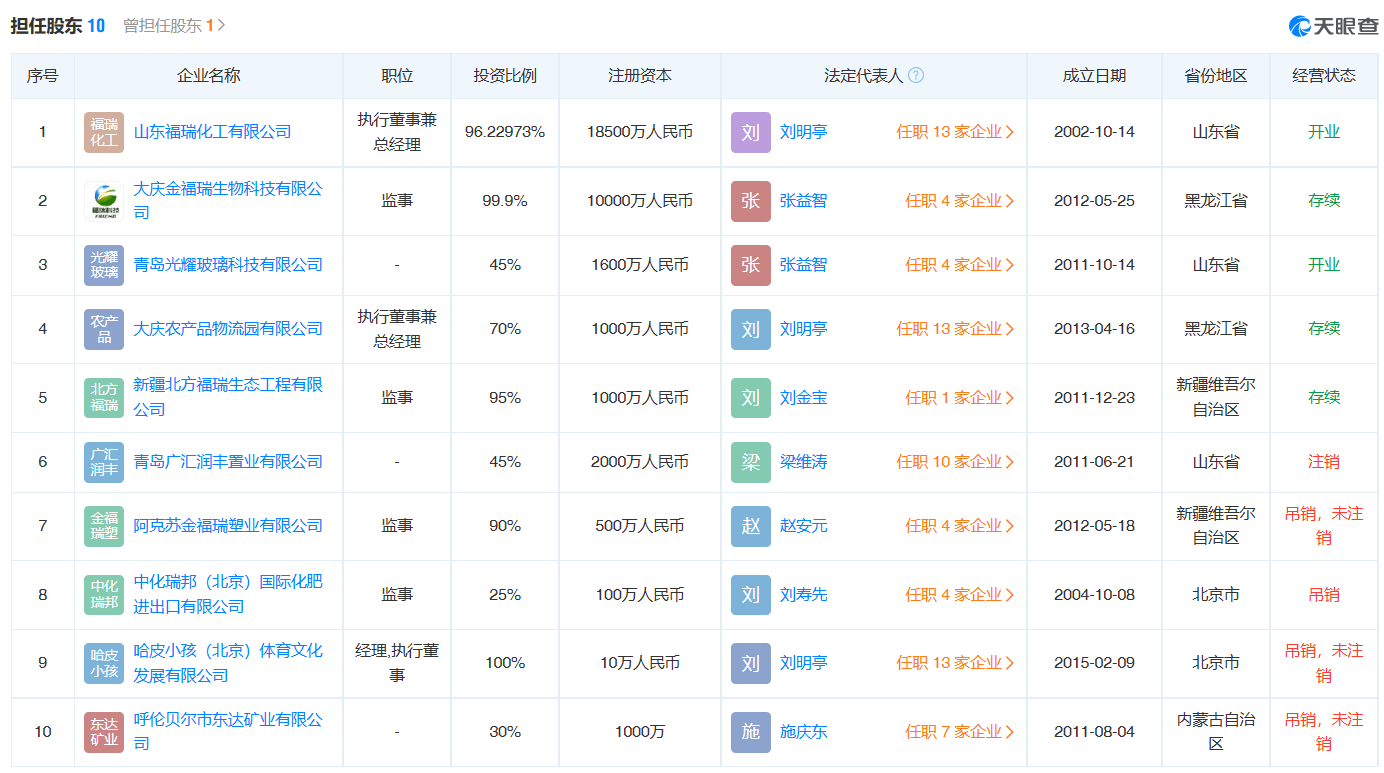The image size is (1384, 773).
Task: Click 梁 avatar icon beside 梁维涛
Action: (x=751, y=462)
